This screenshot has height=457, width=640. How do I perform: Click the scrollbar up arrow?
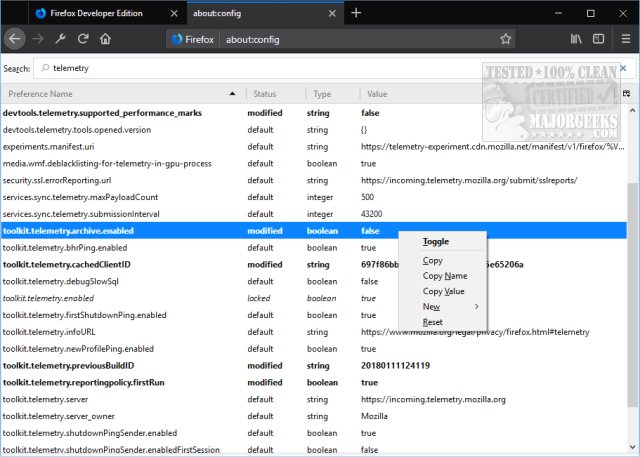tap(633, 110)
